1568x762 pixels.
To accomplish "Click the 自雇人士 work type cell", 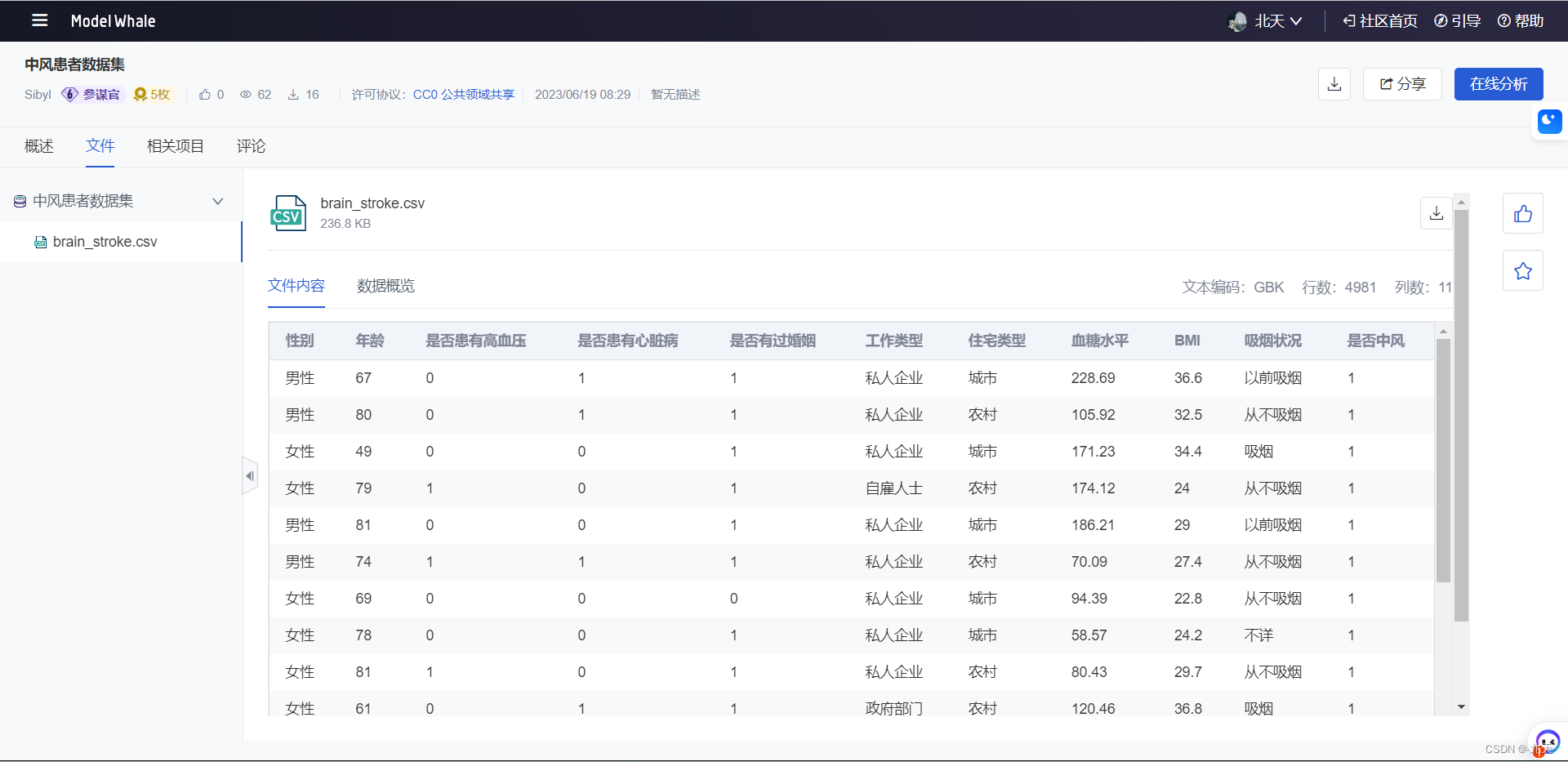I will pos(894,488).
